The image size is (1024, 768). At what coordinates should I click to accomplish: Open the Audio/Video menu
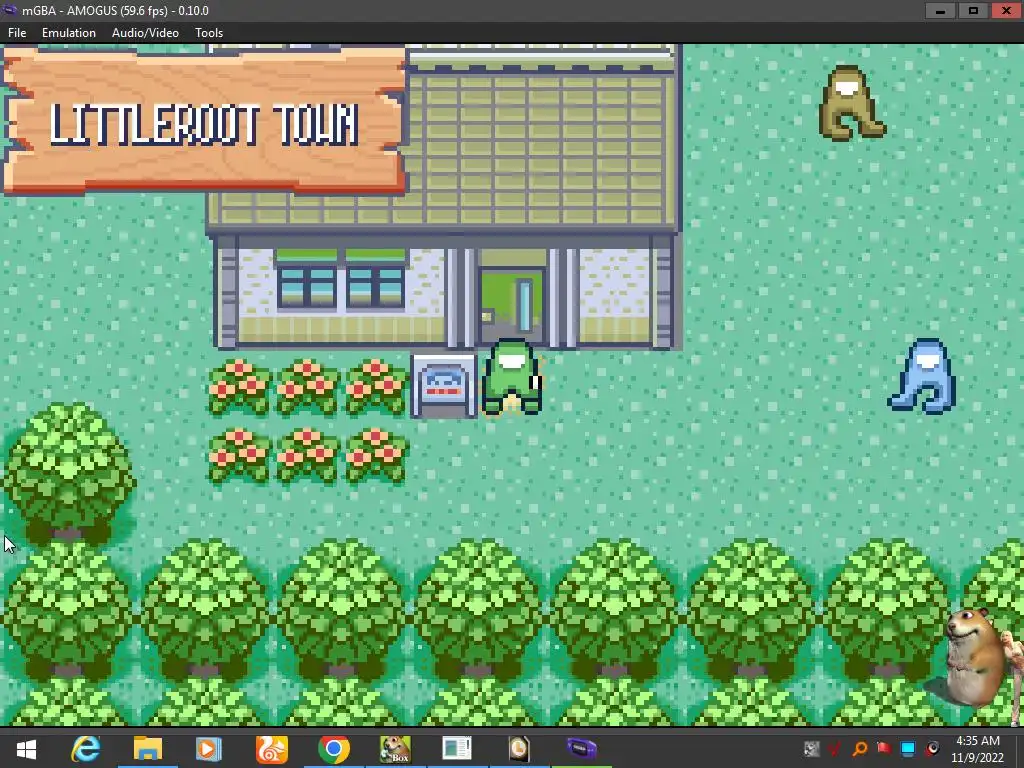(x=145, y=33)
